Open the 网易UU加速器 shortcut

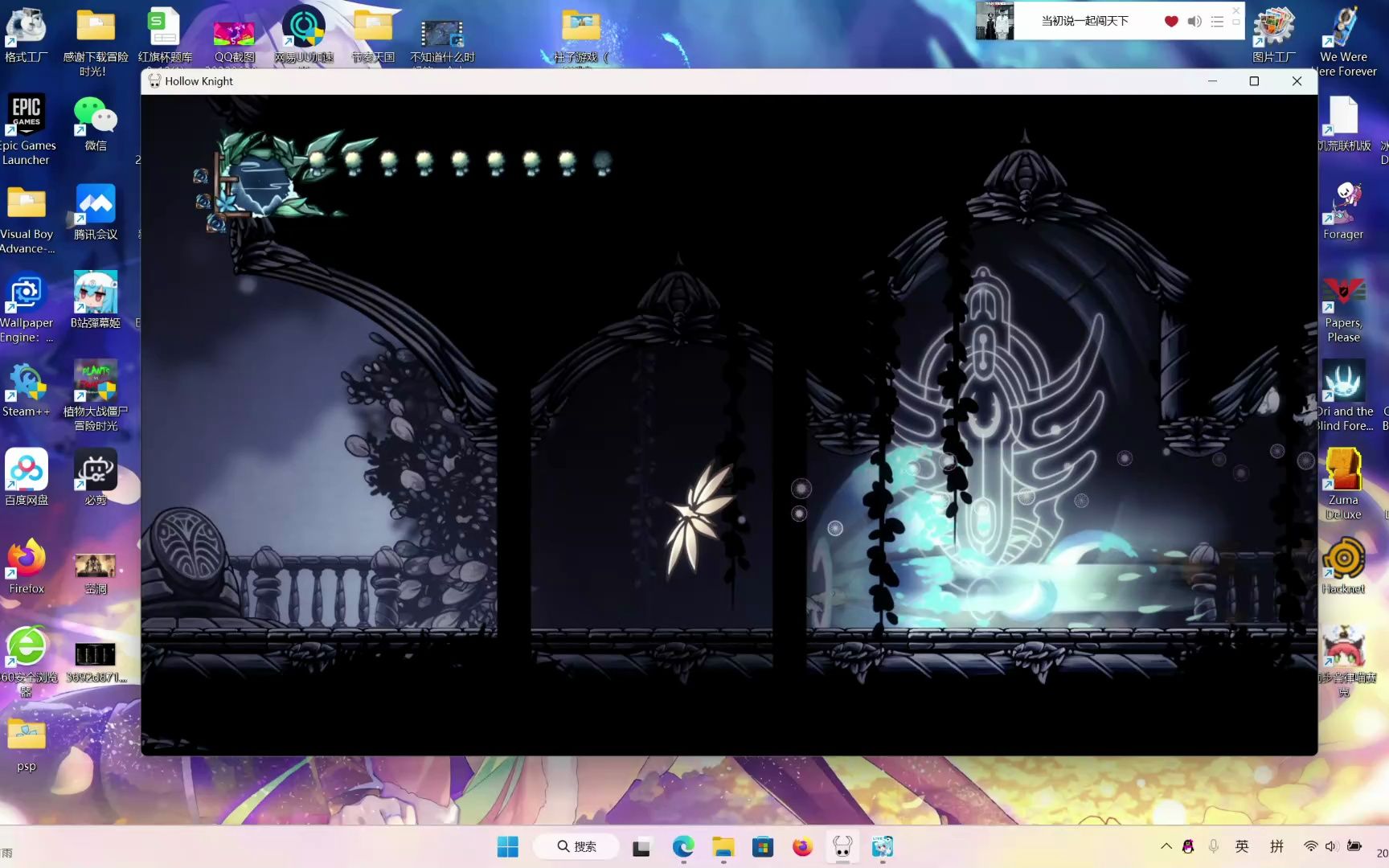[x=303, y=35]
